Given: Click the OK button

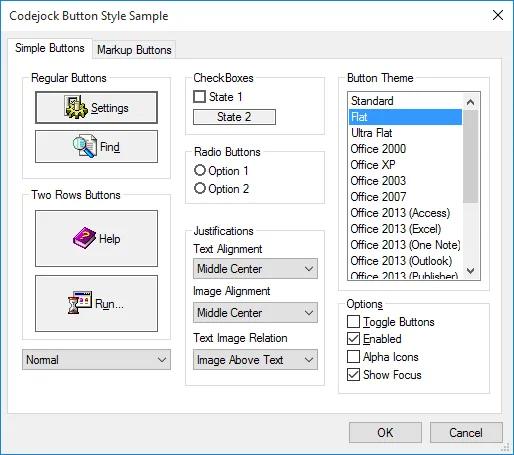Looking at the screenshot, I should pos(385,432).
